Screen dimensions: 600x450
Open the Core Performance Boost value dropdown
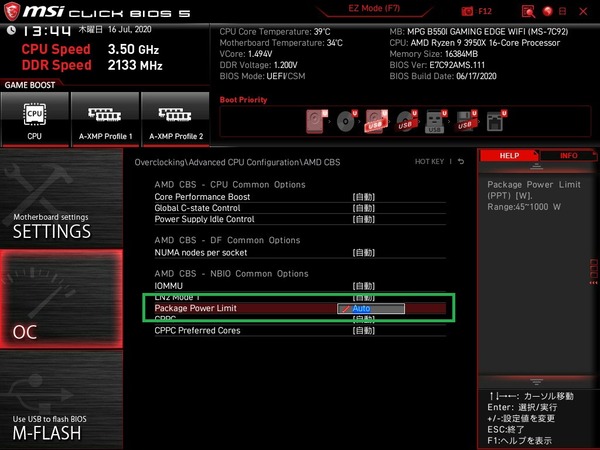pos(363,197)
